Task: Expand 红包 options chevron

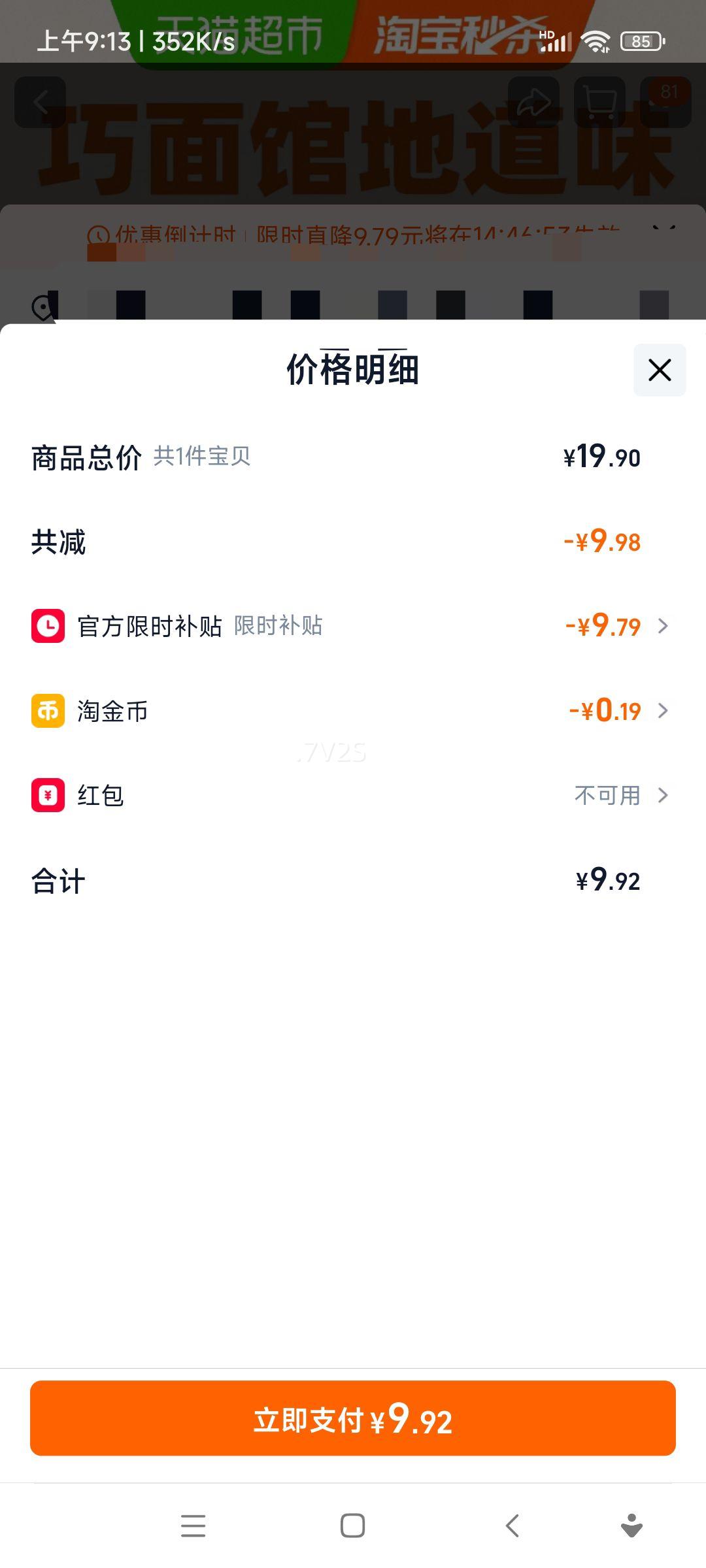Action: [x=663, y=795]
